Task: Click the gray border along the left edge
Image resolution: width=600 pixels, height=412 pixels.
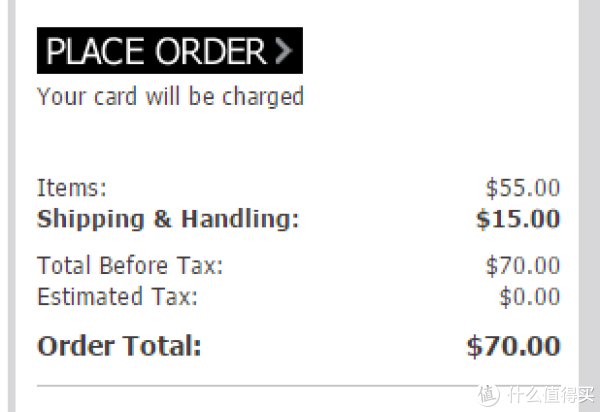Action: 11,206
